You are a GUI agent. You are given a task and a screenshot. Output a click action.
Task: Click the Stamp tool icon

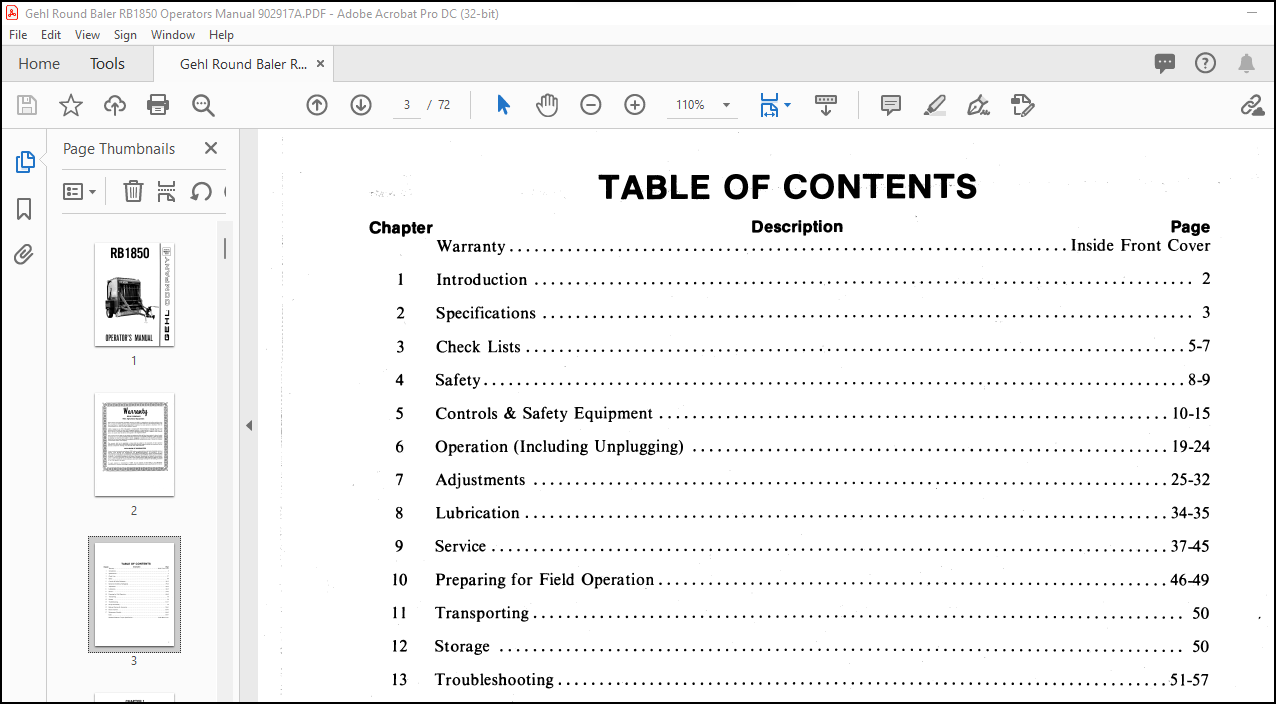coord(1022,105)
